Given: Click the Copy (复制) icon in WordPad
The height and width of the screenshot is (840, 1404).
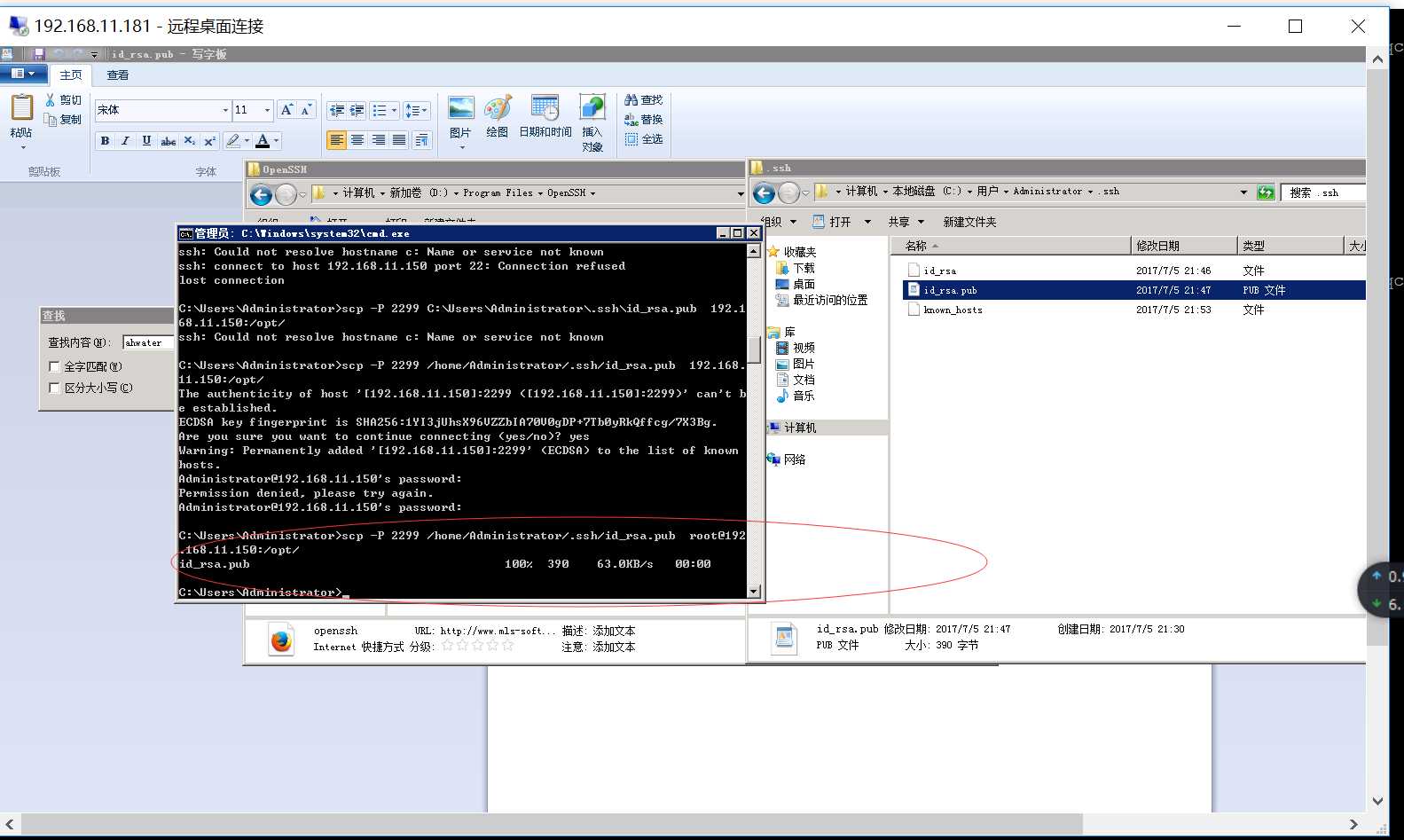Looking at the screenshot, I should (51, 120).
